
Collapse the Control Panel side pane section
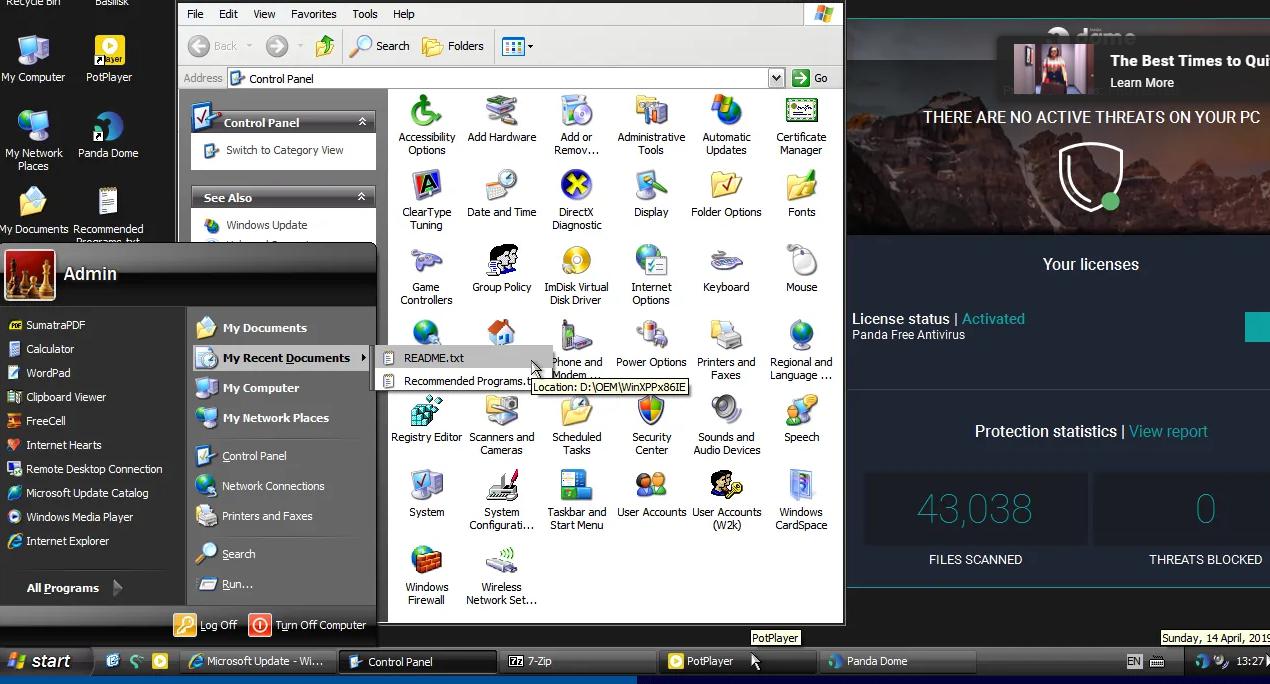click(362, 122)
